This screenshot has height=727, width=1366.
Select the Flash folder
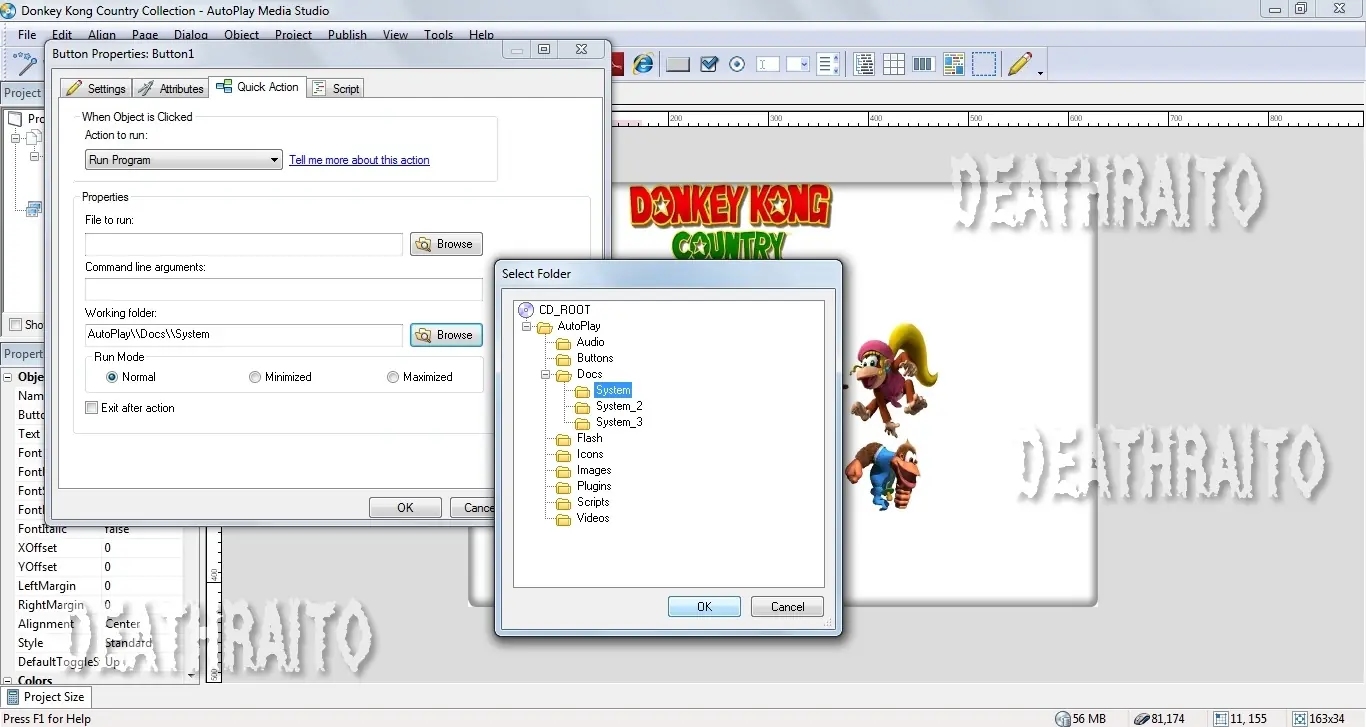589,438
